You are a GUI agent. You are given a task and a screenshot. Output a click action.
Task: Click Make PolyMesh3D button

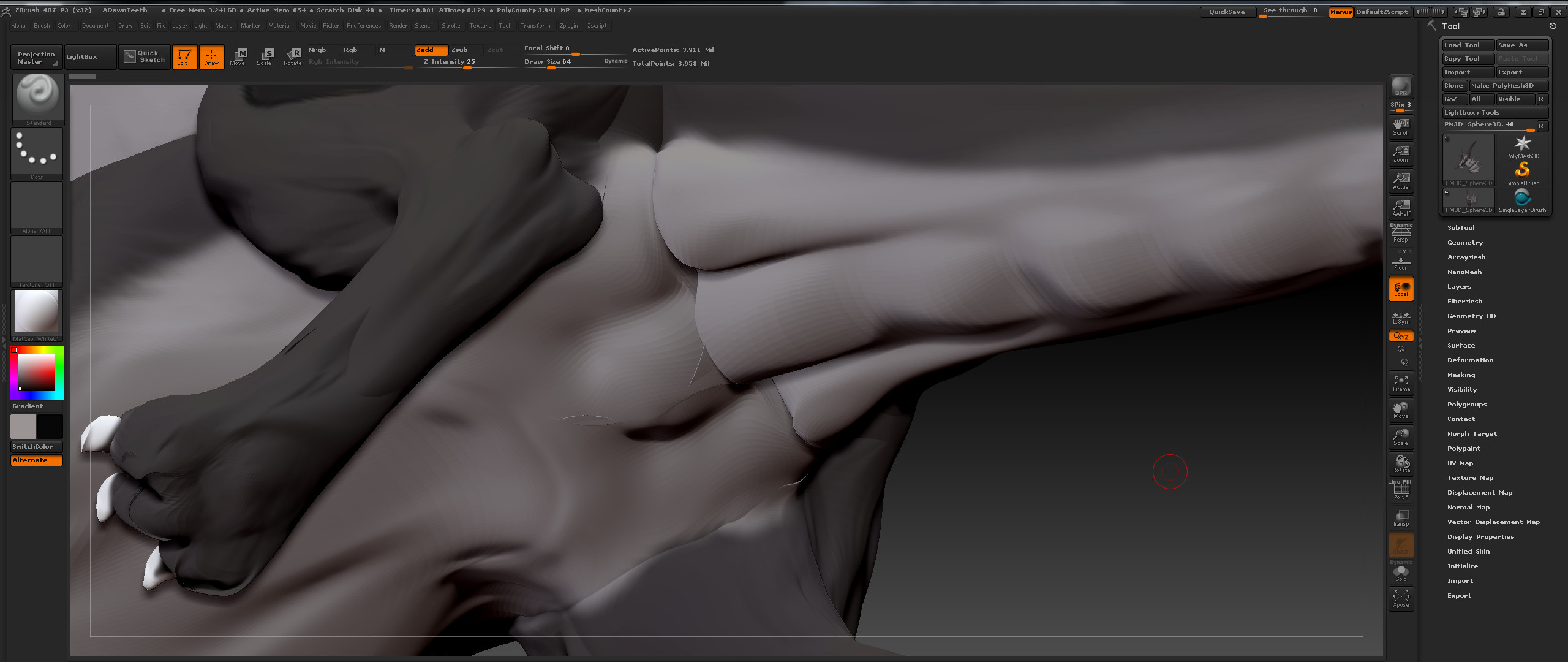pyautogui.click(x=1509, y=86)
